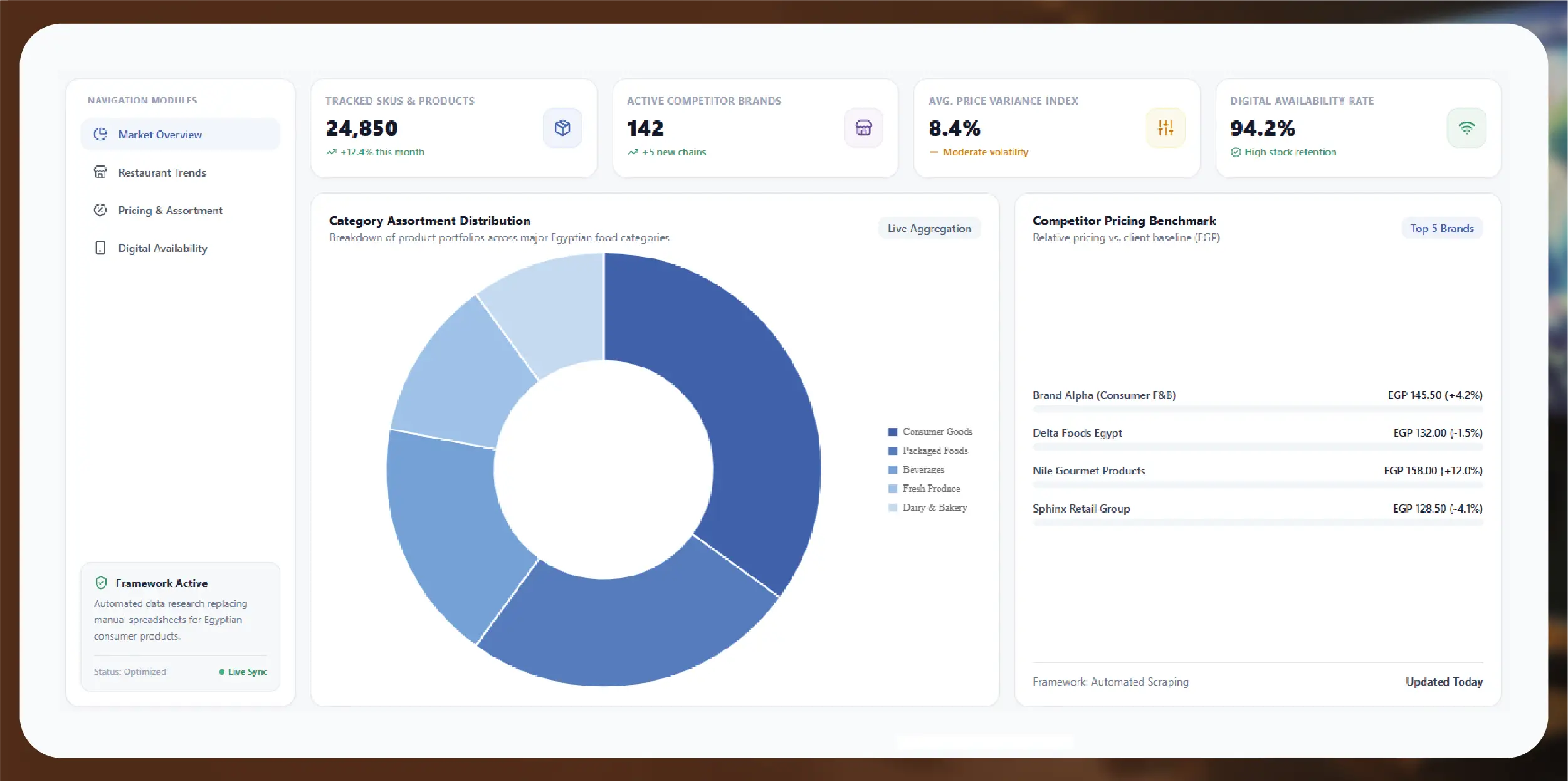Click the store icon in Competitor Brands card
The image size is (1568, 782).
(863, 128)
